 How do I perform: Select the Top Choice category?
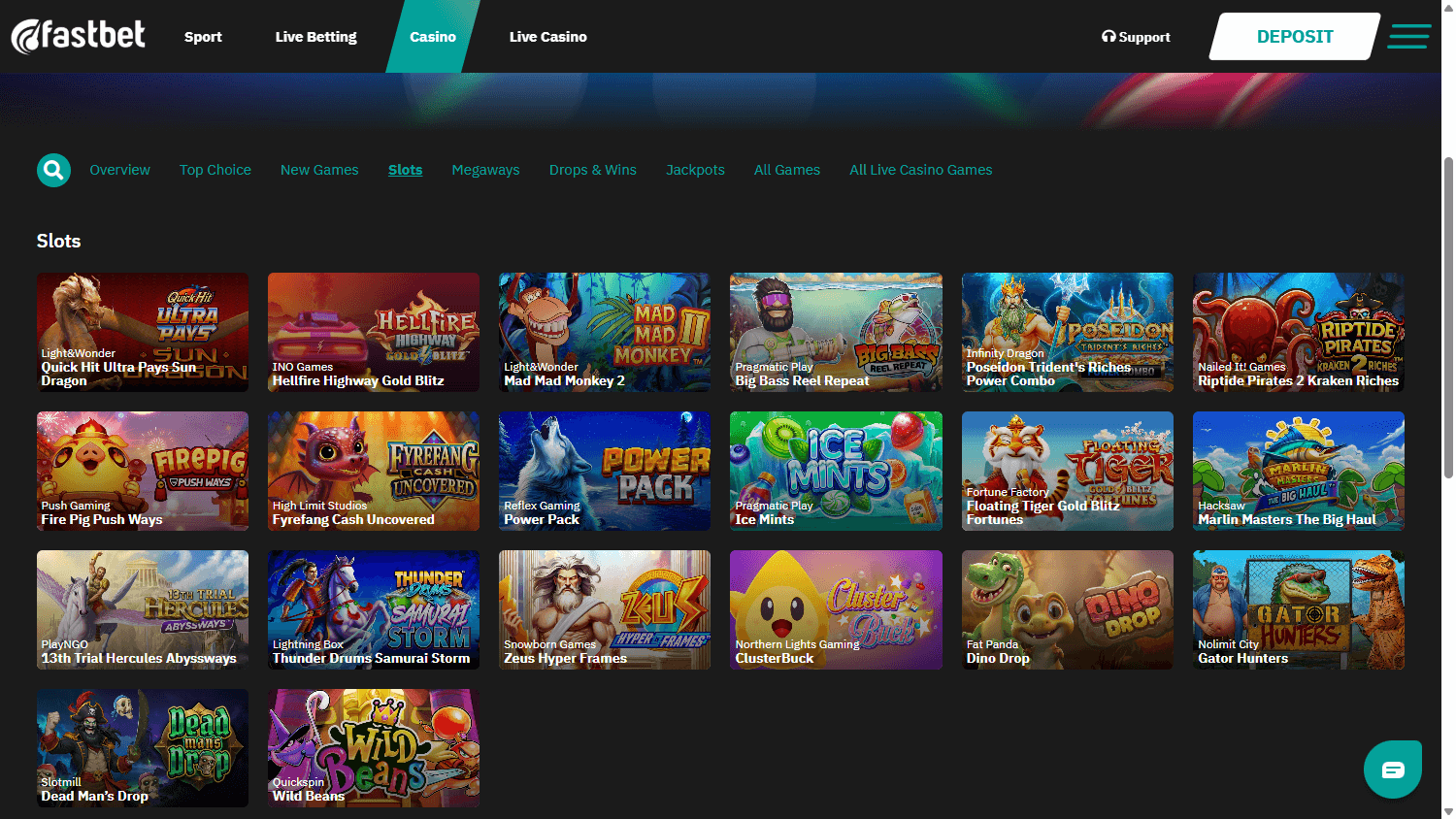pyautogui.click(x=215, y=170)
